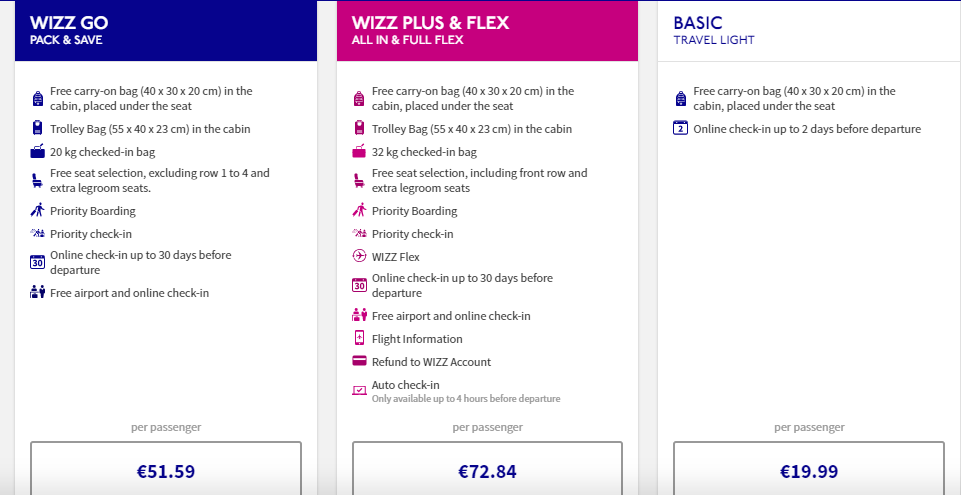Click WIZZ PLUS free seat selection icon
Viewport: 961px width, 495px height.
[x=360, y=180]
